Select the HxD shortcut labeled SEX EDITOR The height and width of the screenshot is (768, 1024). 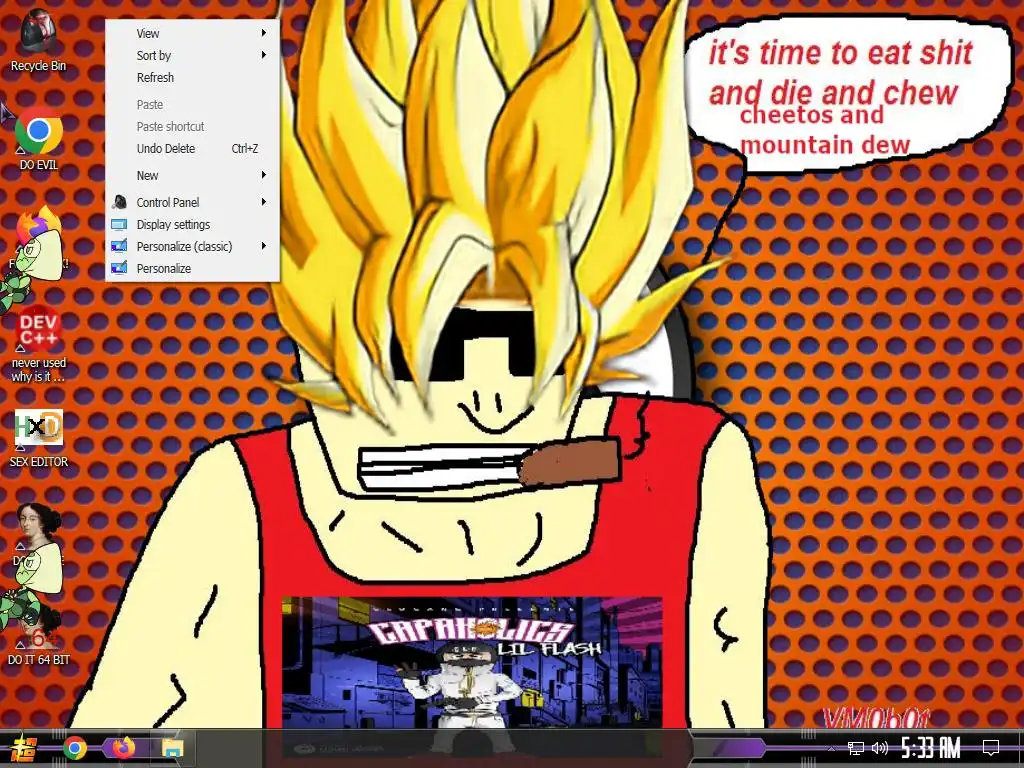coord(39,438)
